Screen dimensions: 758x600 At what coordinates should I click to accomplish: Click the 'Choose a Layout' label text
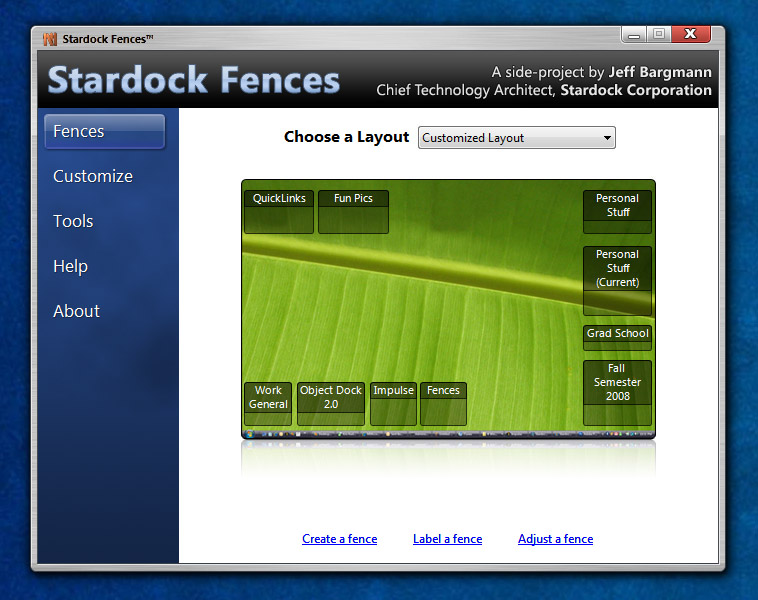(x=347, y=137)
